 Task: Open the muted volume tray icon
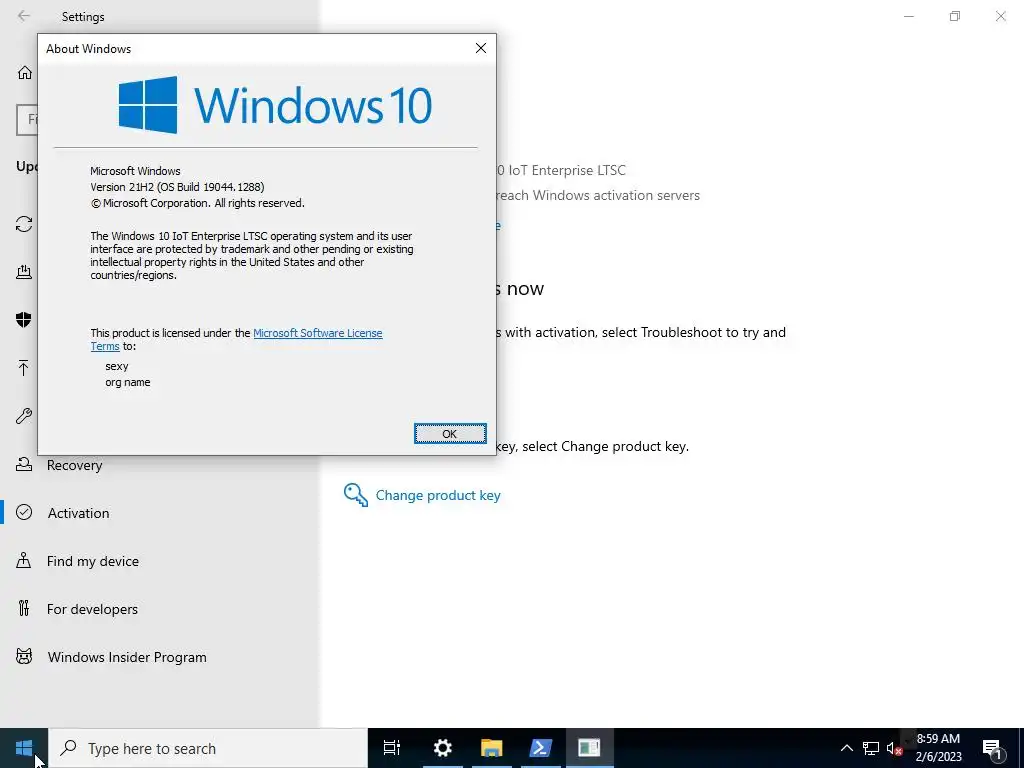click(894, 748)
